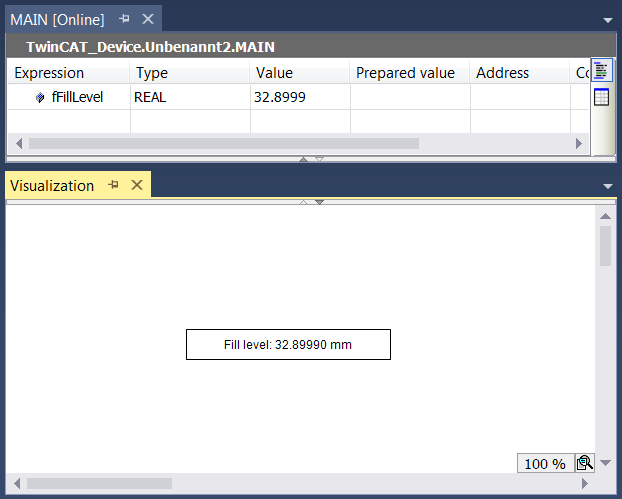Close the MAIN [Online] tab
This screenshot has width=622, height=499.
(148, 19)
